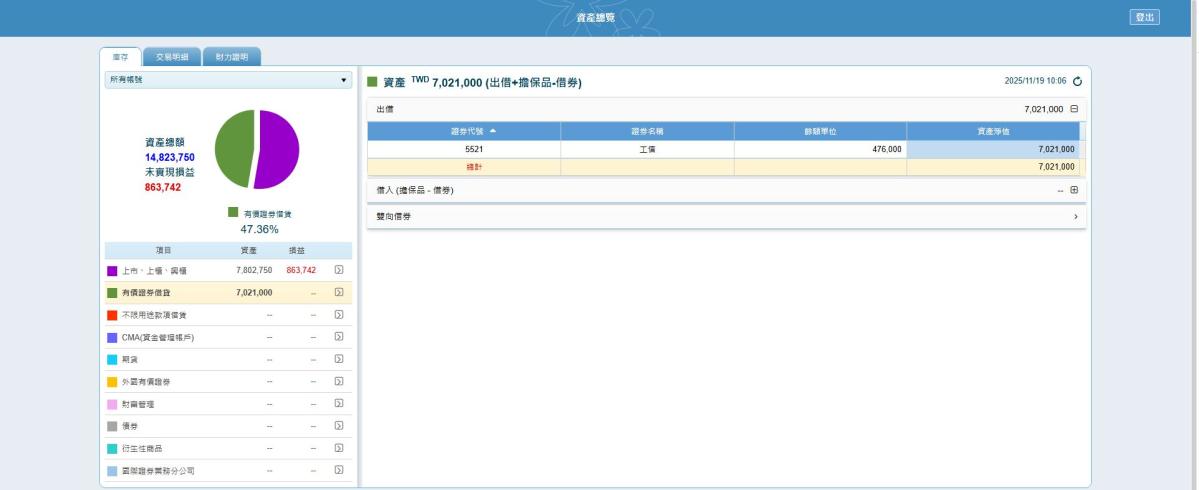The height and width of the screenshot is (490, 1199).
Task: Open the 所有帳號 account dropdown
Action: 228,79
